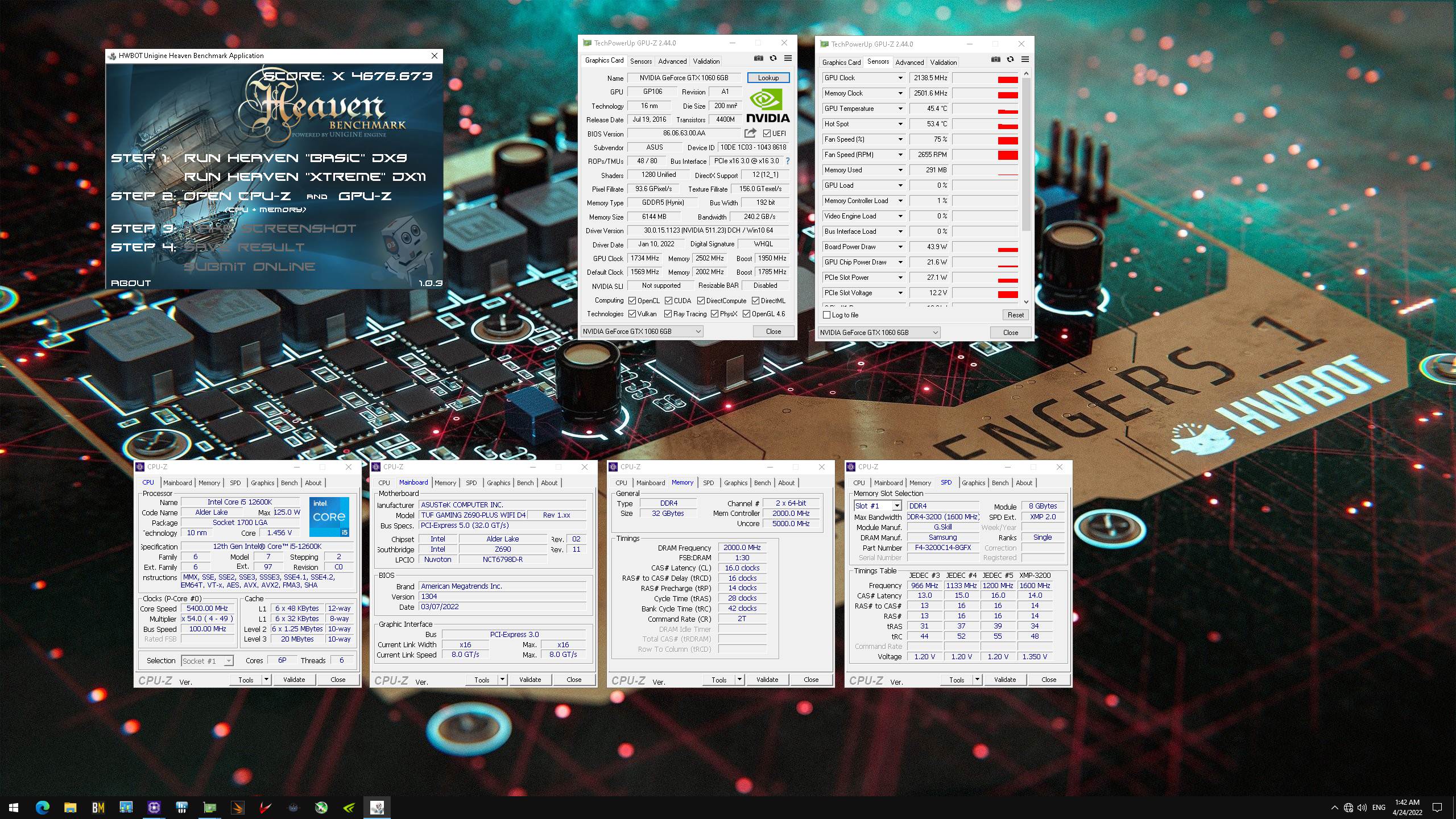The height and width of the screenshot is (819, 1456).
Task: Toggle the CUDA checkbox
Action: 668,301
